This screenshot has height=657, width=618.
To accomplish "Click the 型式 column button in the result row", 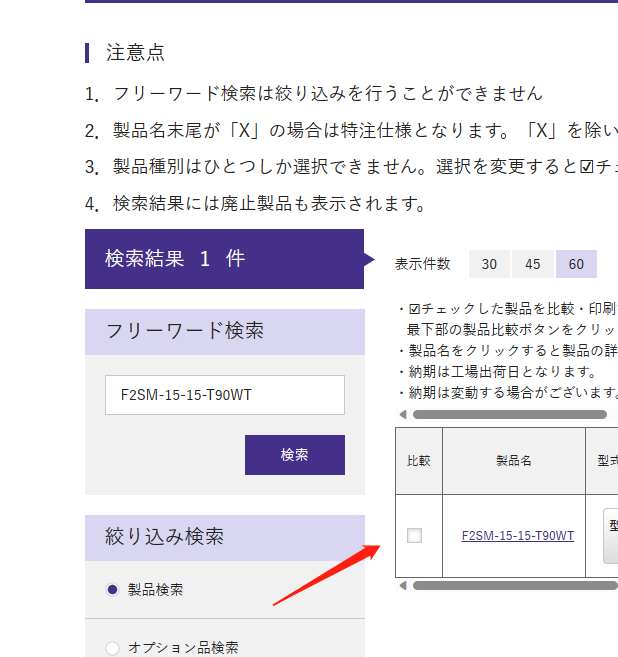I will coord(610,536).
